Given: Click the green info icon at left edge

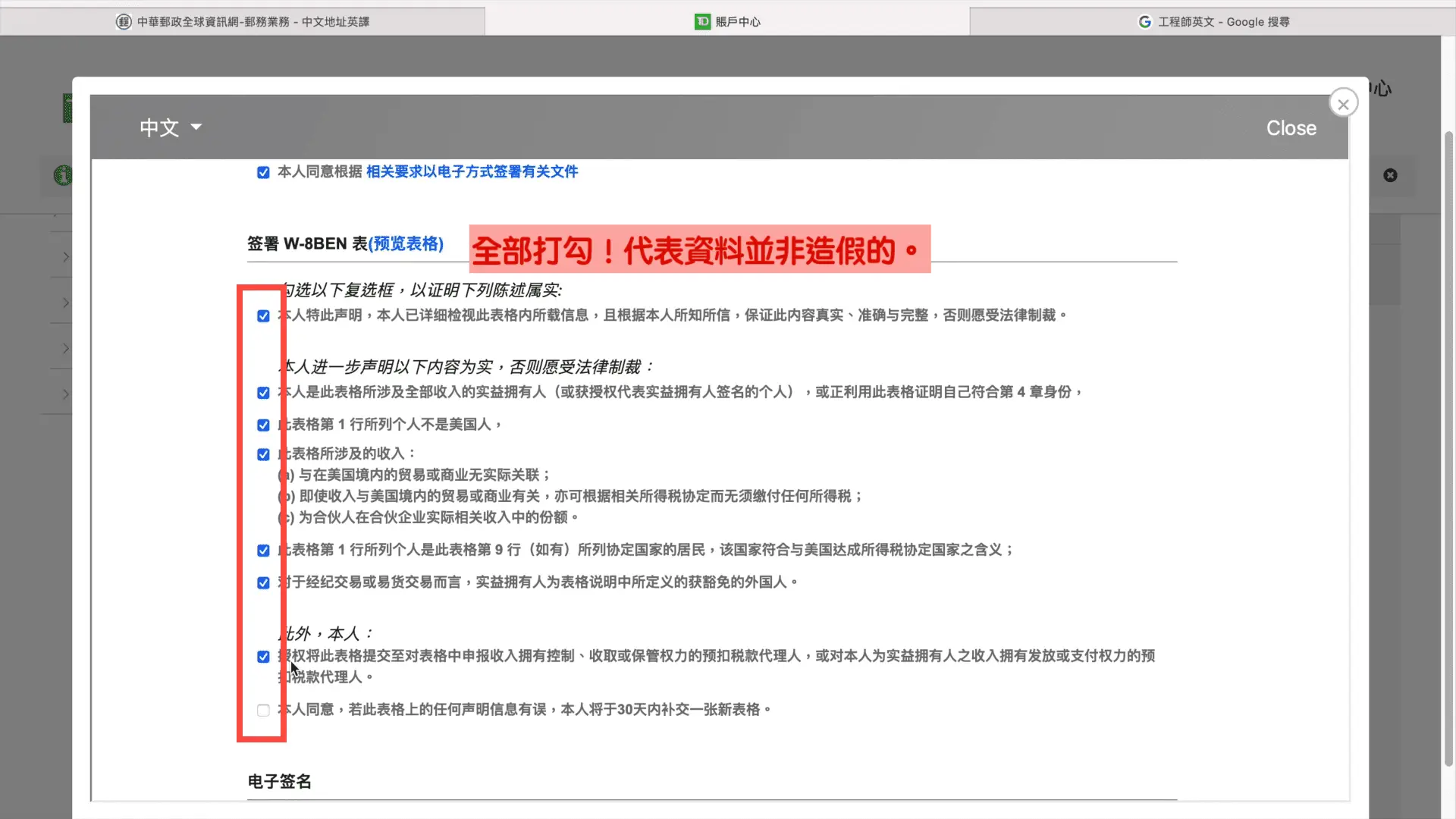Looking at the screenshot, I should [62, 175].
